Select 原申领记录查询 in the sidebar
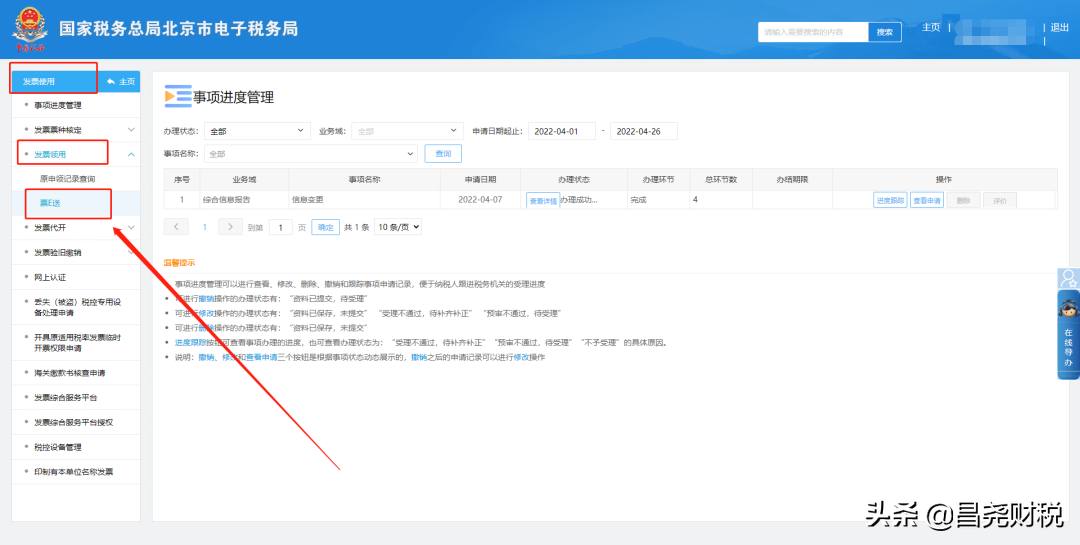The image size is (1080, 545). point(68,179)
